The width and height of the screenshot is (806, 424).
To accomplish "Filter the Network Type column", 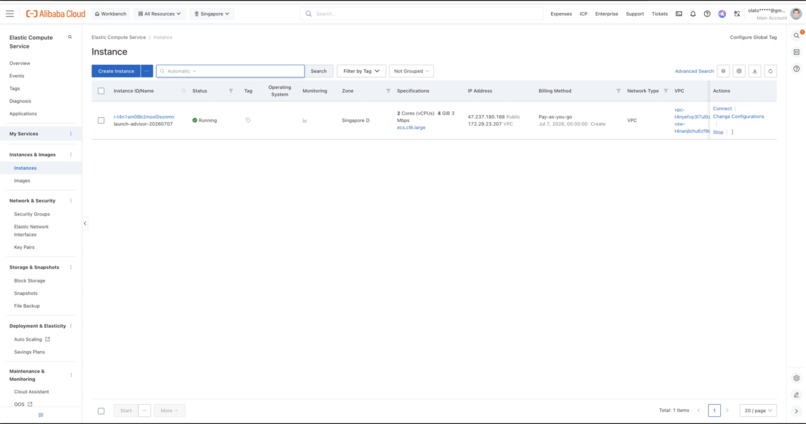I will 666,91.
